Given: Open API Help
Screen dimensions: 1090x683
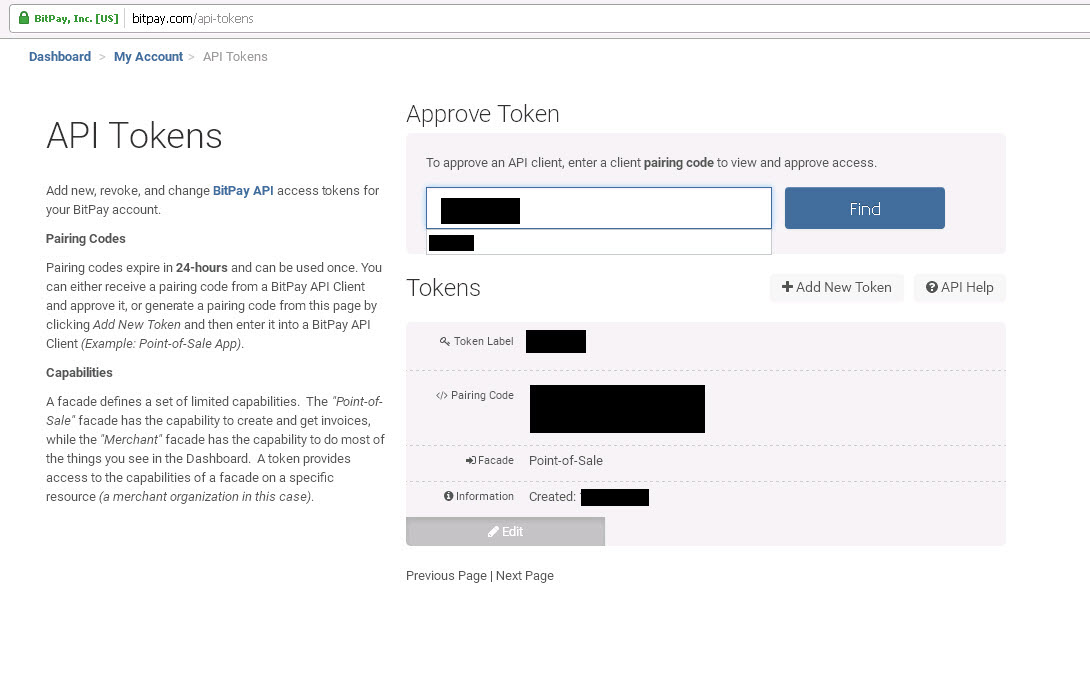Looking at the screenshot, I should point(959,287).
